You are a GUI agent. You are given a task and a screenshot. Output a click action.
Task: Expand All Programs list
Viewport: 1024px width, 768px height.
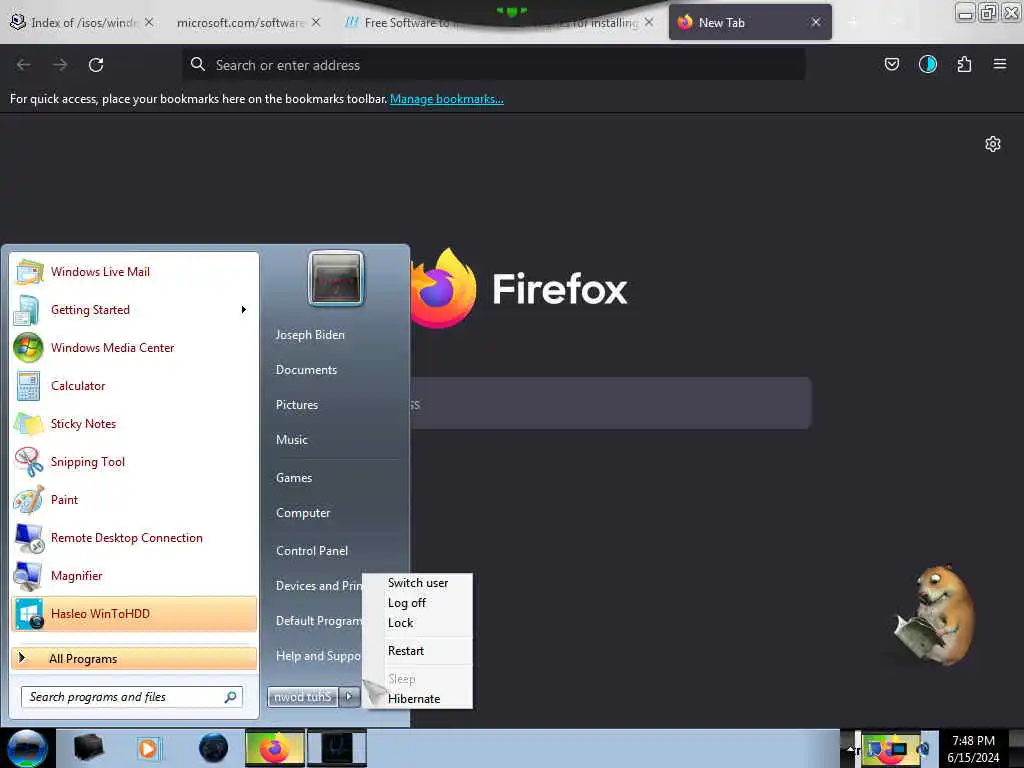pos(134,658)
